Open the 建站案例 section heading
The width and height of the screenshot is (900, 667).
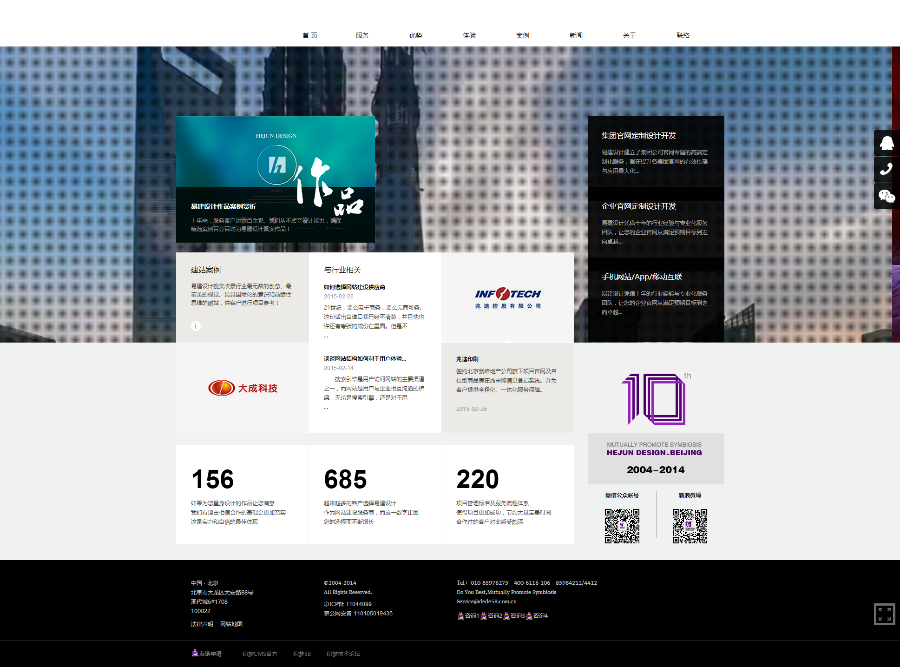(205, 270)
